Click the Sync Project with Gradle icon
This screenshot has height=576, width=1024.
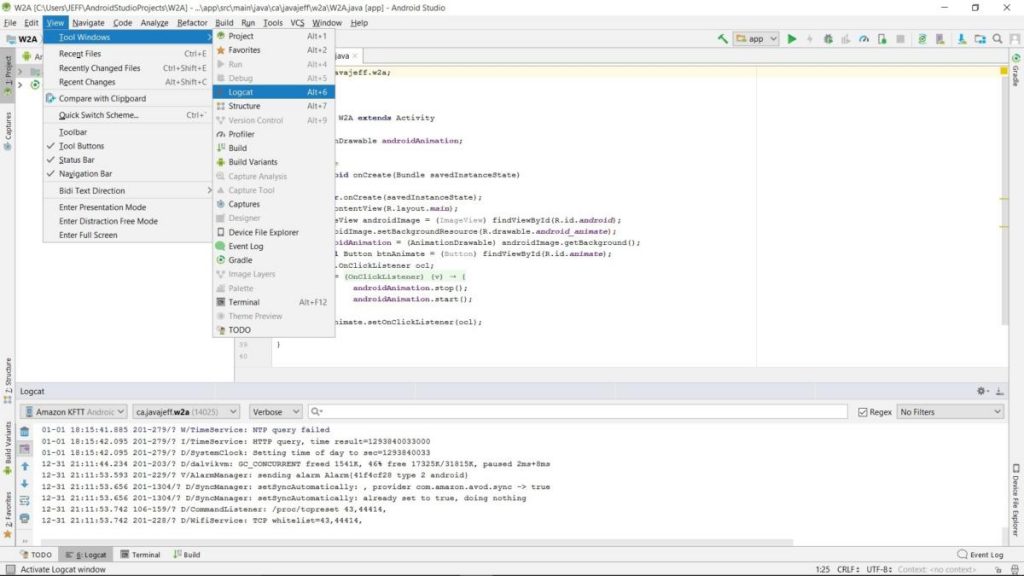(x=921, y=39)
